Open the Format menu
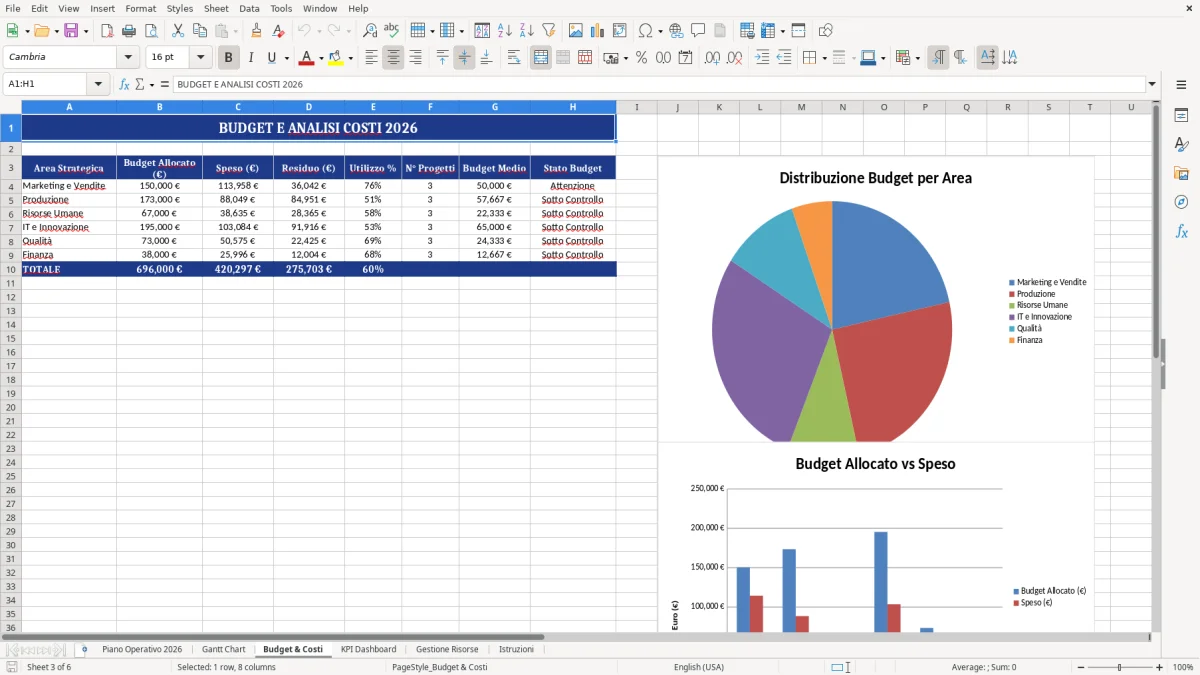The height and width of the screenshot is (675, 1200). pyautogui.click(x=141, y=8)
